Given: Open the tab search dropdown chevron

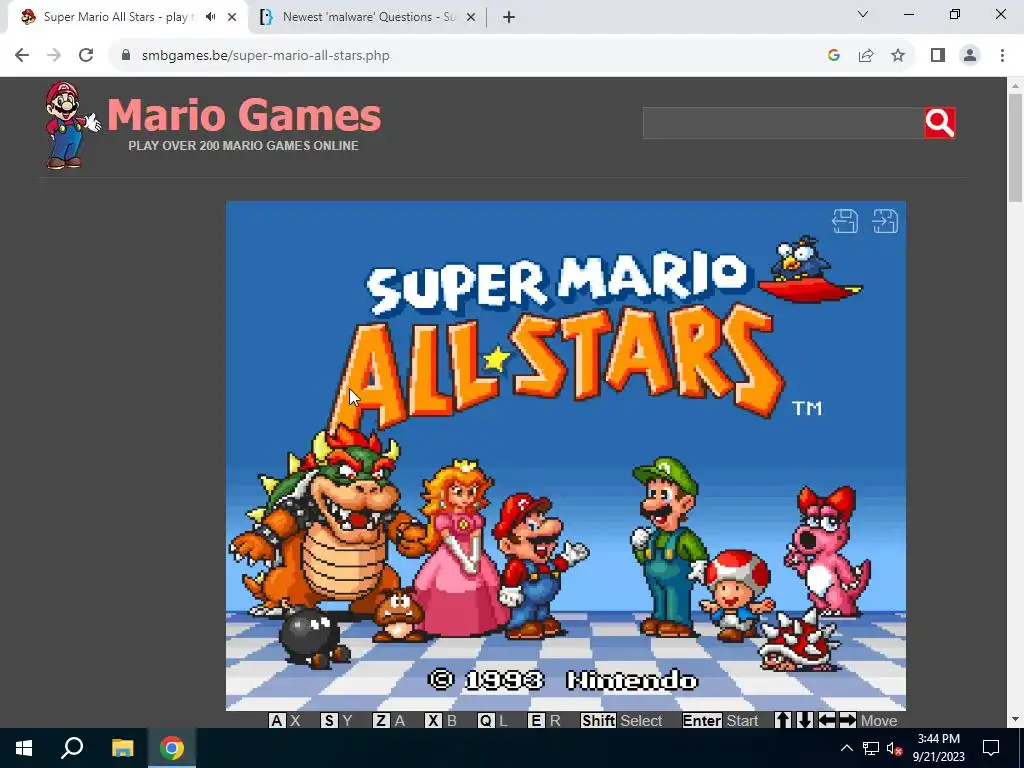Looking at the screenshot, I should pos(863,14).
